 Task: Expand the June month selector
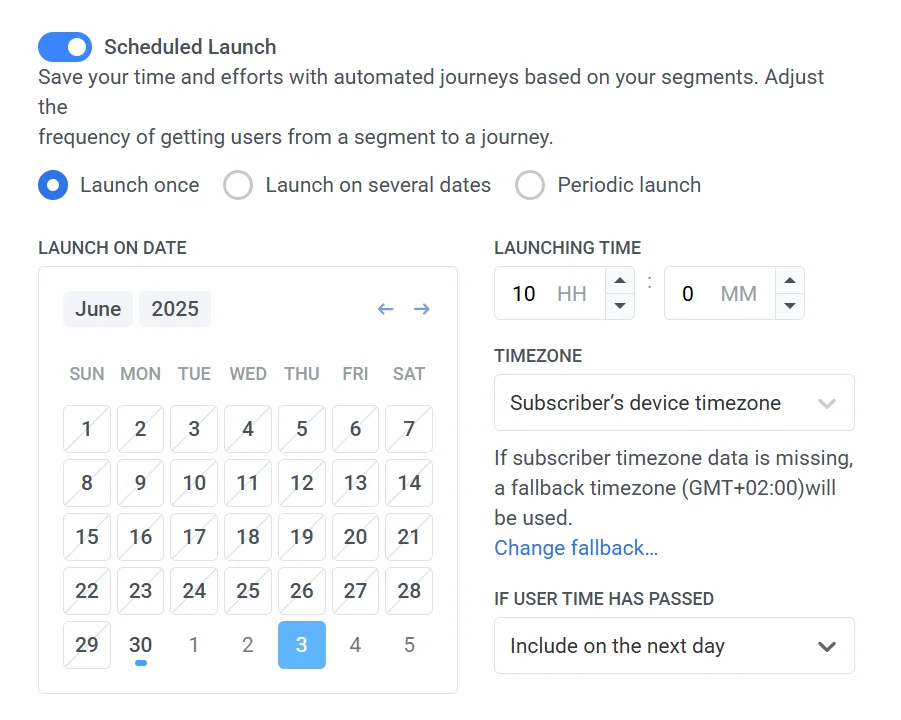point(97,309)
